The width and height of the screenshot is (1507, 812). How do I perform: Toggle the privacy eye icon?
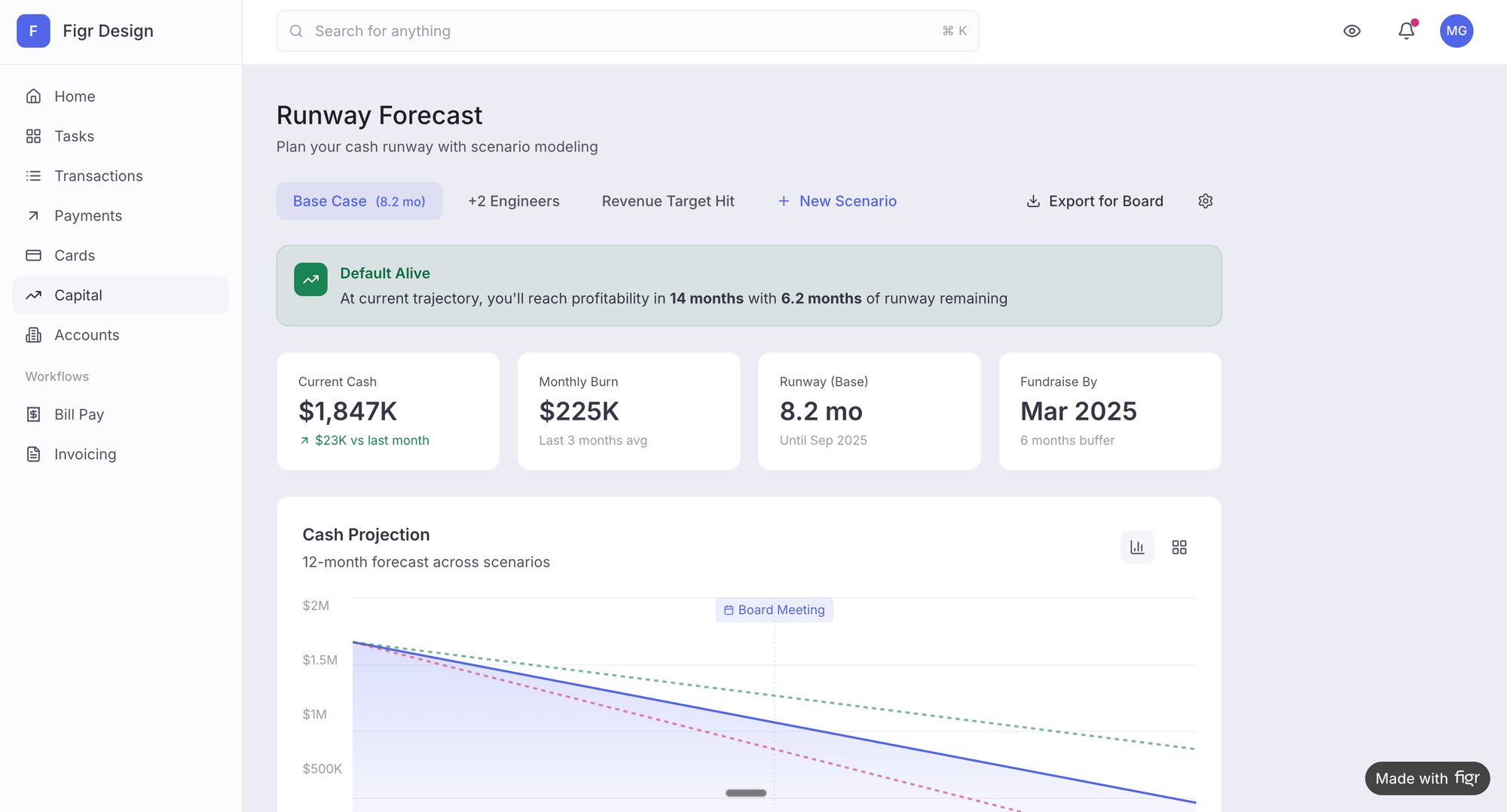pos(1352,30)
